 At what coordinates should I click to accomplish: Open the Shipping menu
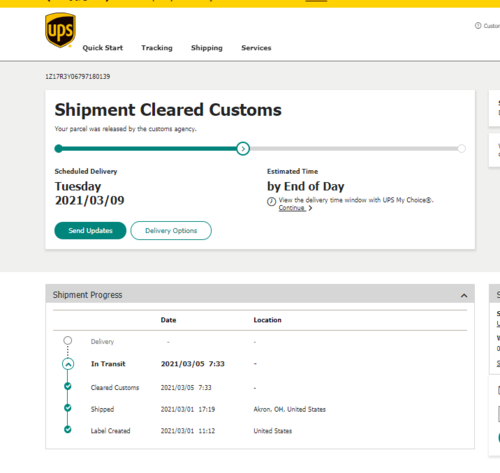[x=207, y=48]
